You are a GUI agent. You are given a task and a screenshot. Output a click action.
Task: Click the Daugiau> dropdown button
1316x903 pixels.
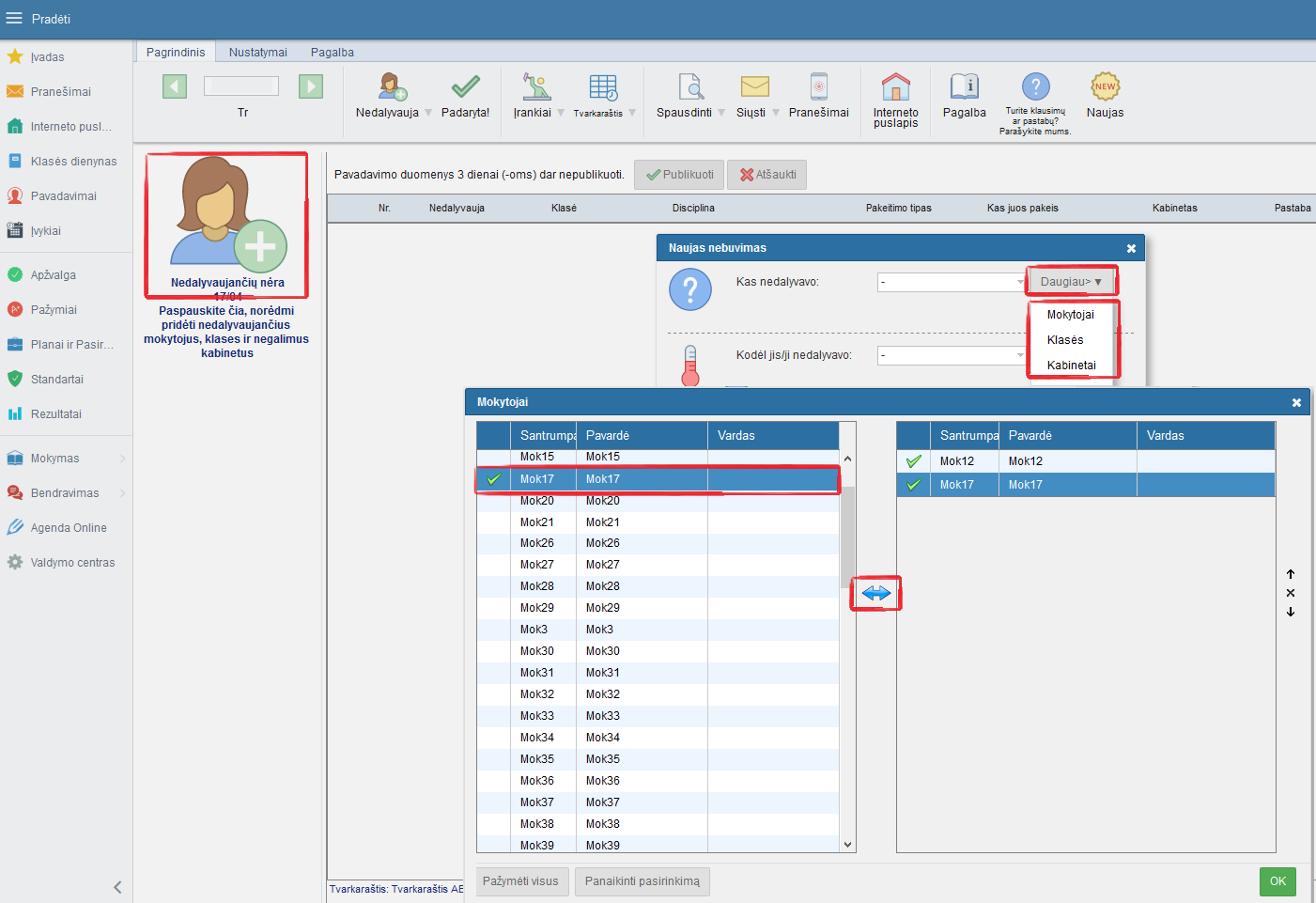click(x=1071, y=282)
